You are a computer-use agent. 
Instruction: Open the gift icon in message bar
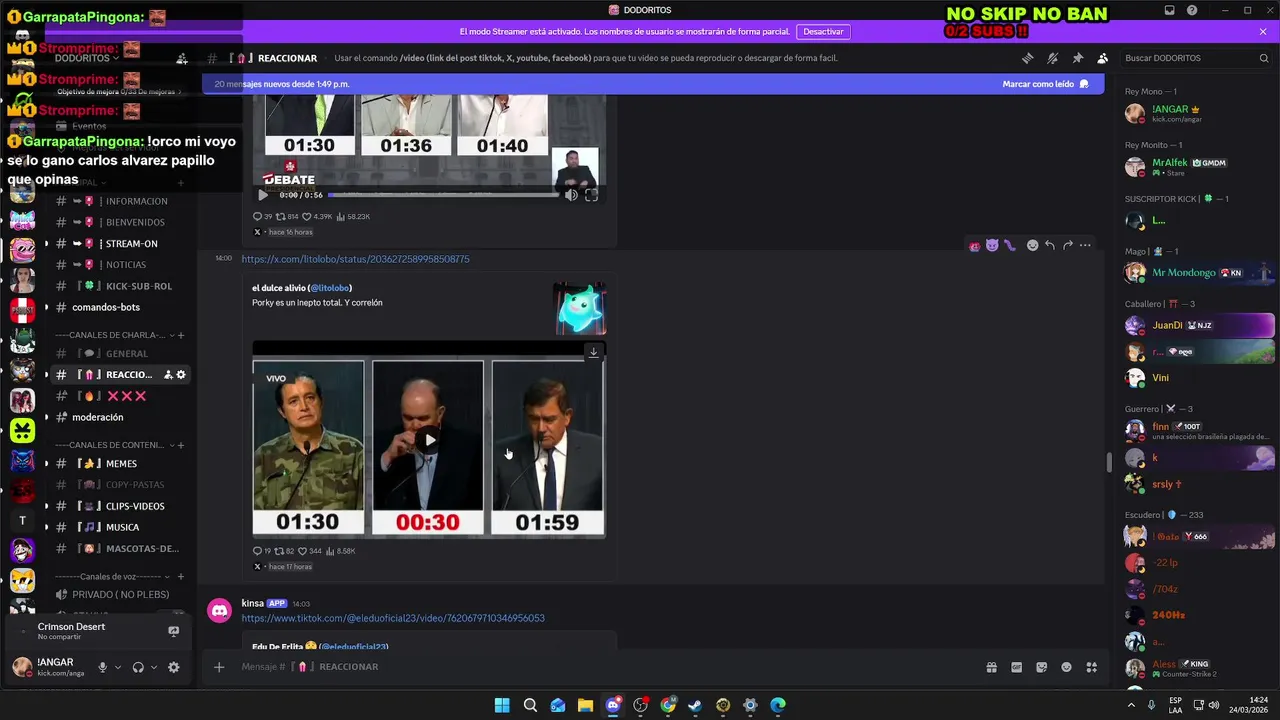pos(992,667)
